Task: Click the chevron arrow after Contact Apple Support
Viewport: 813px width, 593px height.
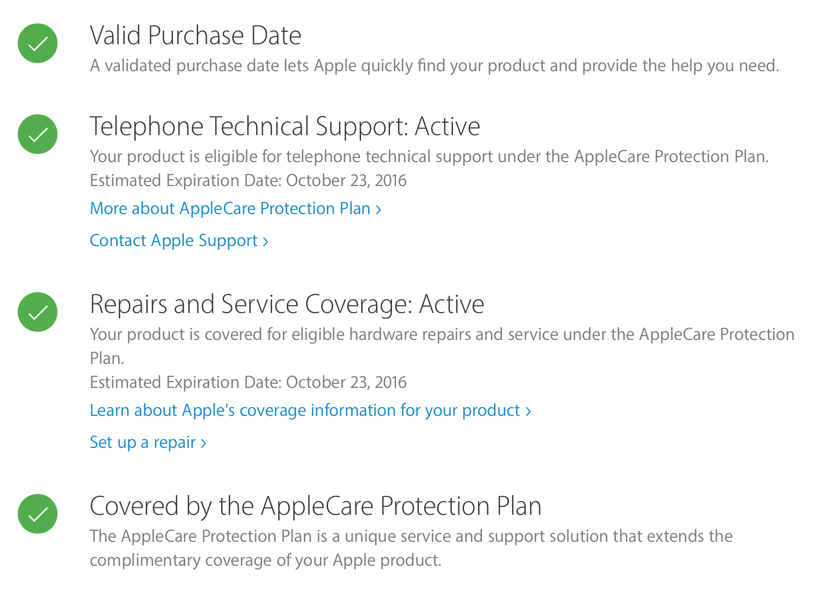Action: click(x=266, y=242)
